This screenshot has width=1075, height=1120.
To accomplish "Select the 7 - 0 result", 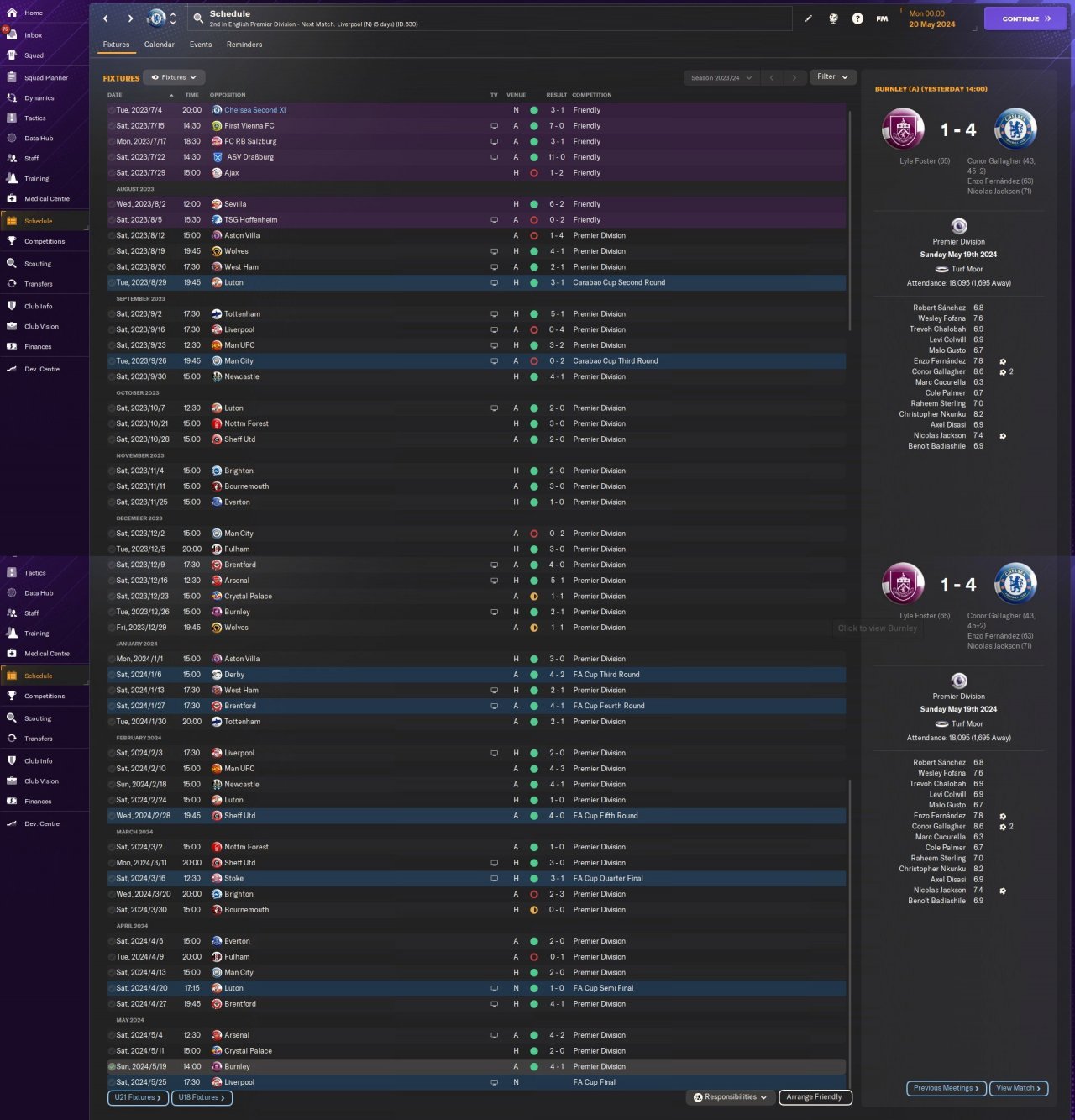I will click(x=557, y=126).
